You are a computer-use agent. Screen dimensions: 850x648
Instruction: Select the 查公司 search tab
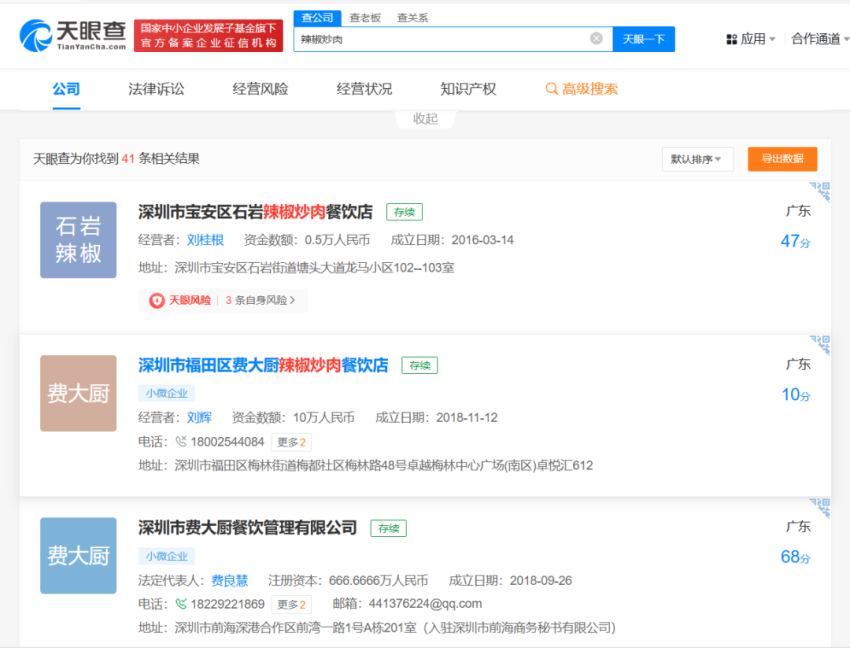tap(317, 17)
